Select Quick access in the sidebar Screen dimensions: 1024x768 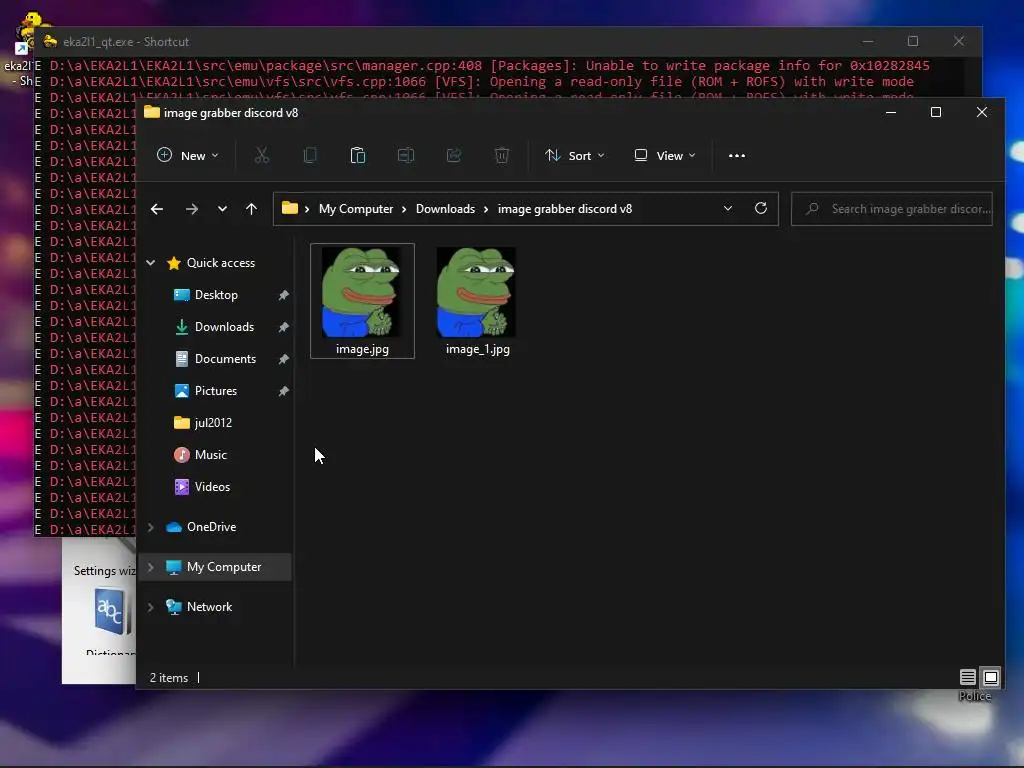tap(221, 263)
